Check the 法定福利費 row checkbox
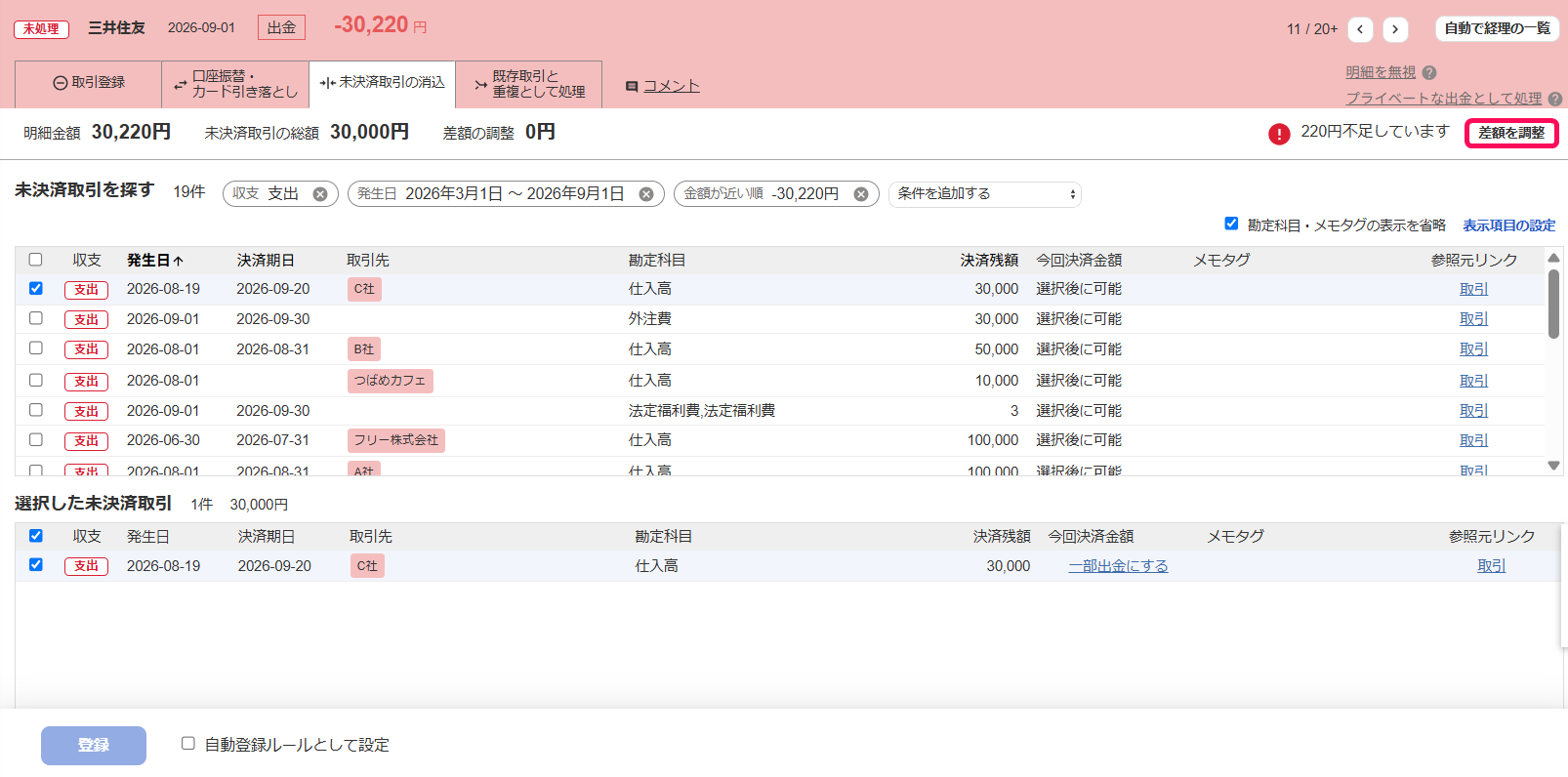This screenshot has width=1568, height=777. (36, 410)
